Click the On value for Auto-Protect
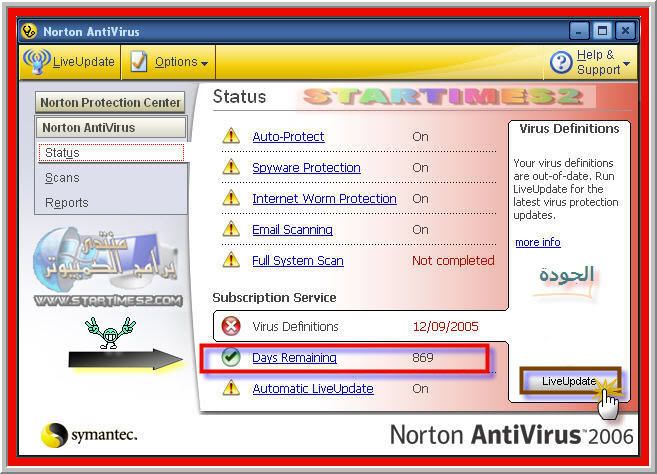657x474 pixels. click(x=420, y=137)
